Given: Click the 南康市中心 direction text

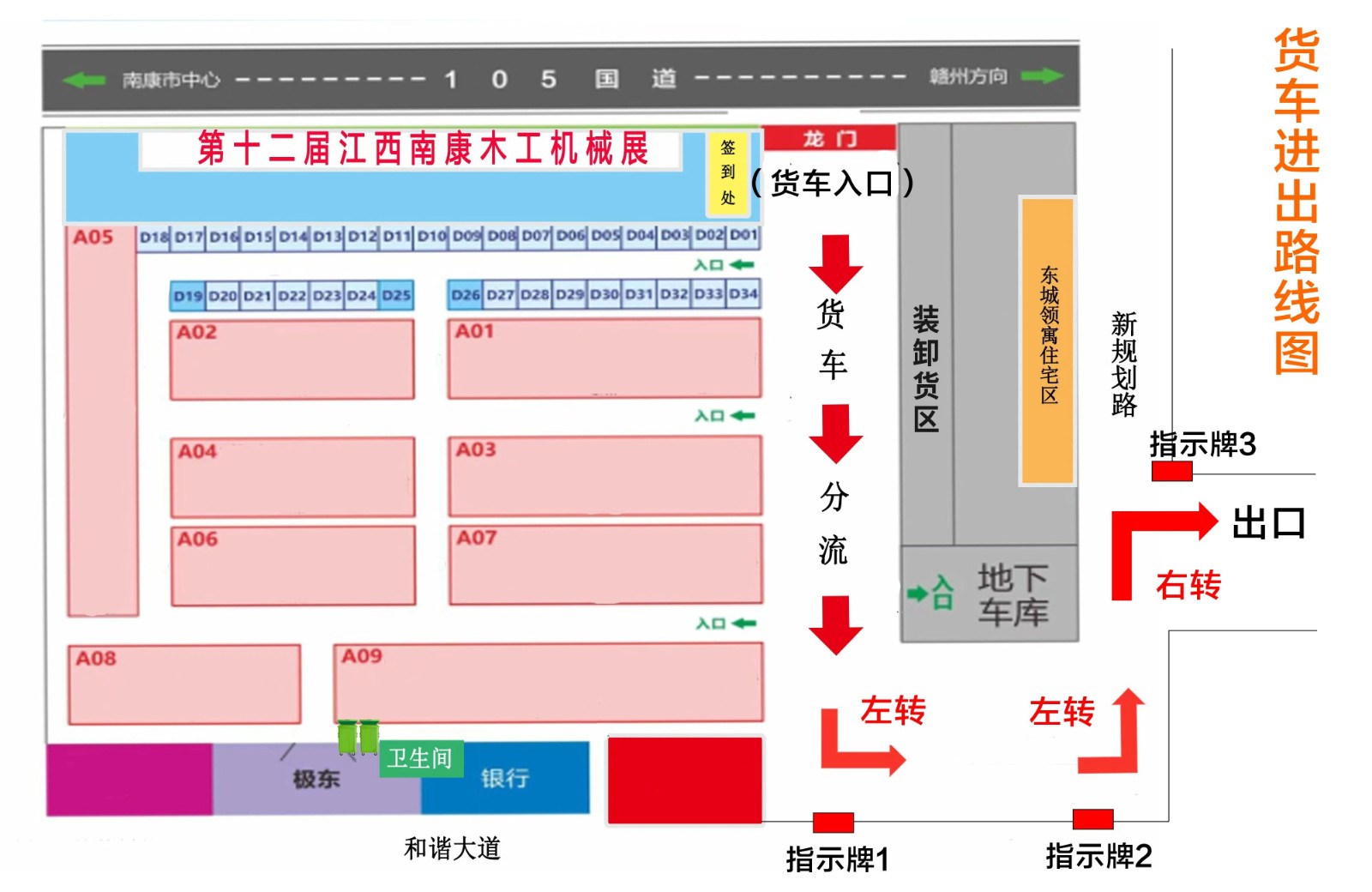Looking at the screenshot, I should 171,81.
